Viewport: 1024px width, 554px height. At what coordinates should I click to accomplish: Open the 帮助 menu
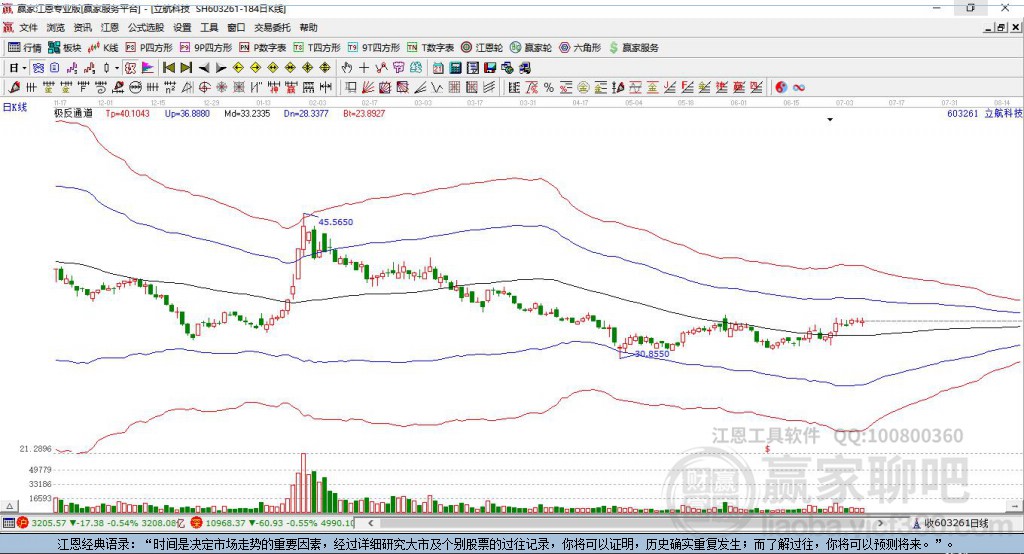(308, 27)
